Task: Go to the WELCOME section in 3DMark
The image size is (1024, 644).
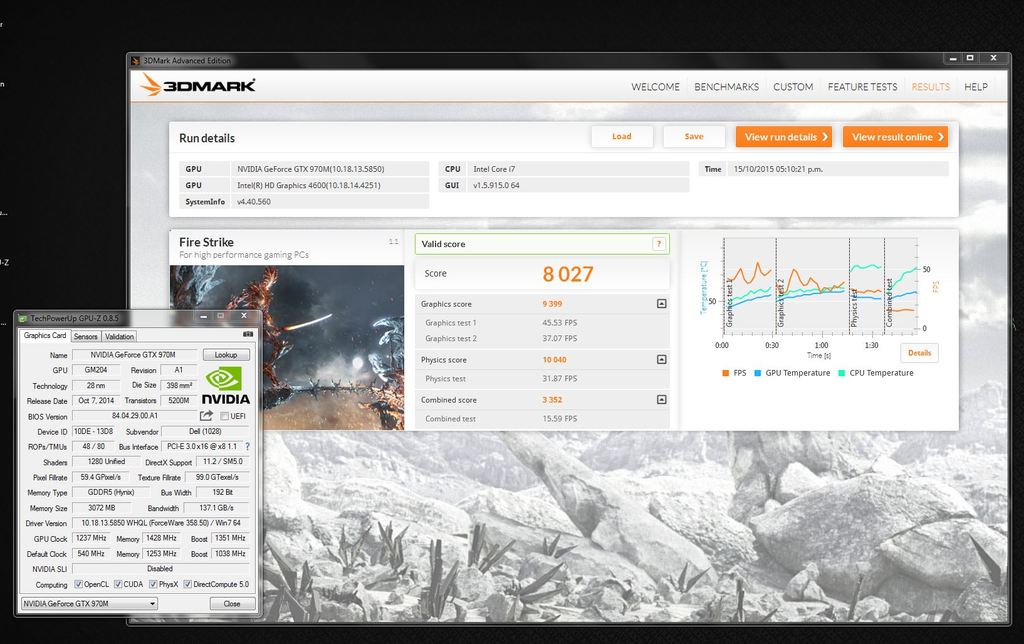Action: pos(655,87)
